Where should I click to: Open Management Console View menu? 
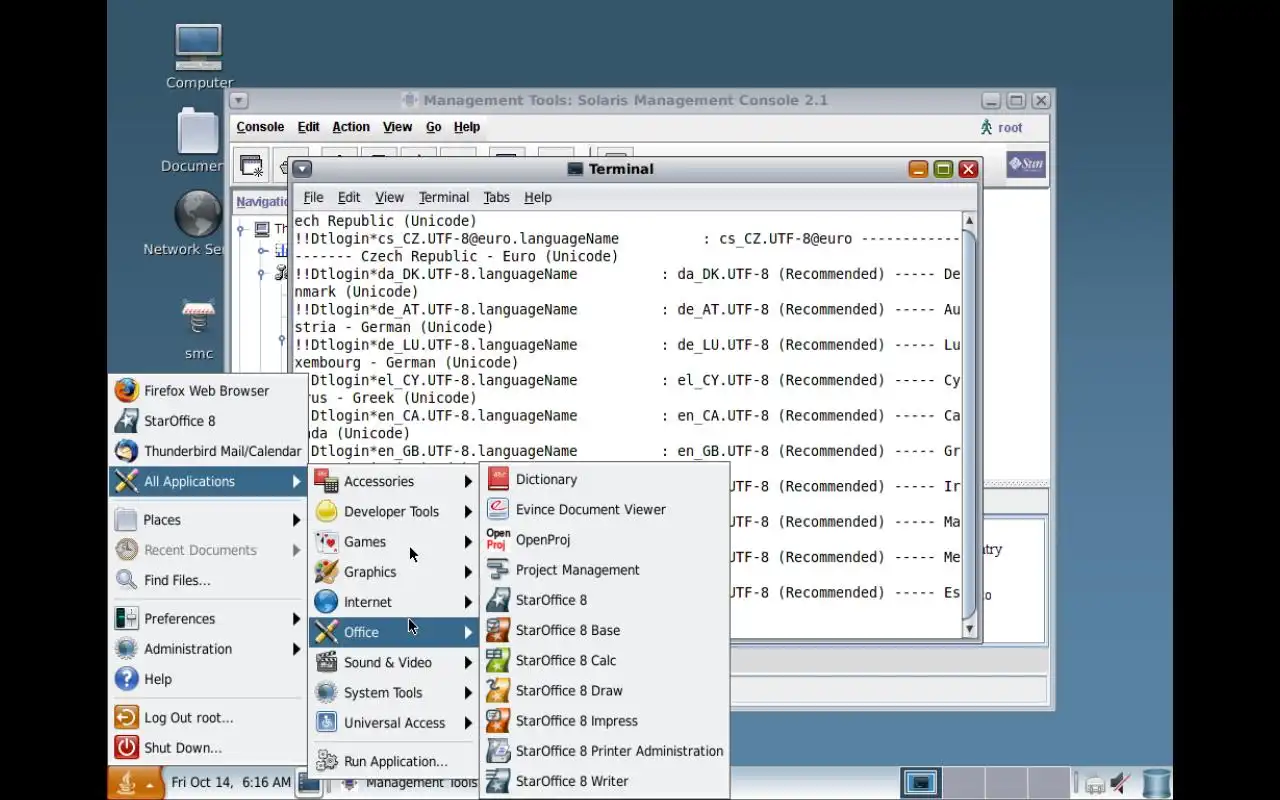pos(397,127)
